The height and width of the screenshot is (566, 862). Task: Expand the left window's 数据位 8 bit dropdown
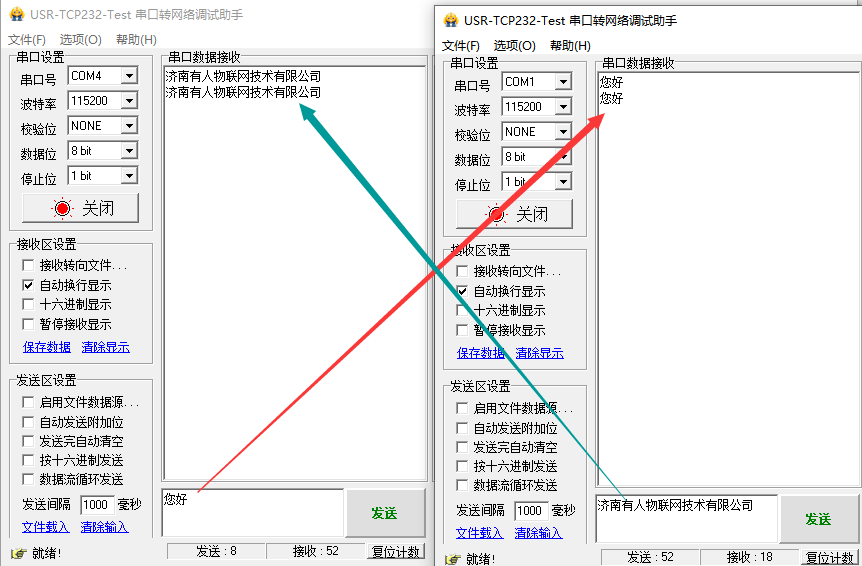129,151
